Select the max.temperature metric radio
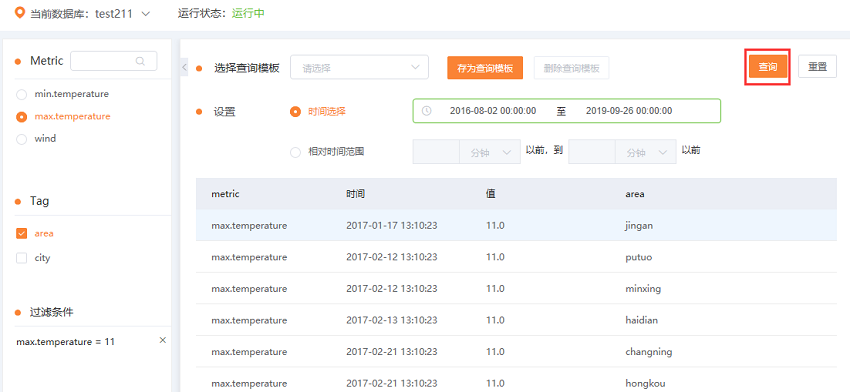The image size is (850, 392). [22, 117]
